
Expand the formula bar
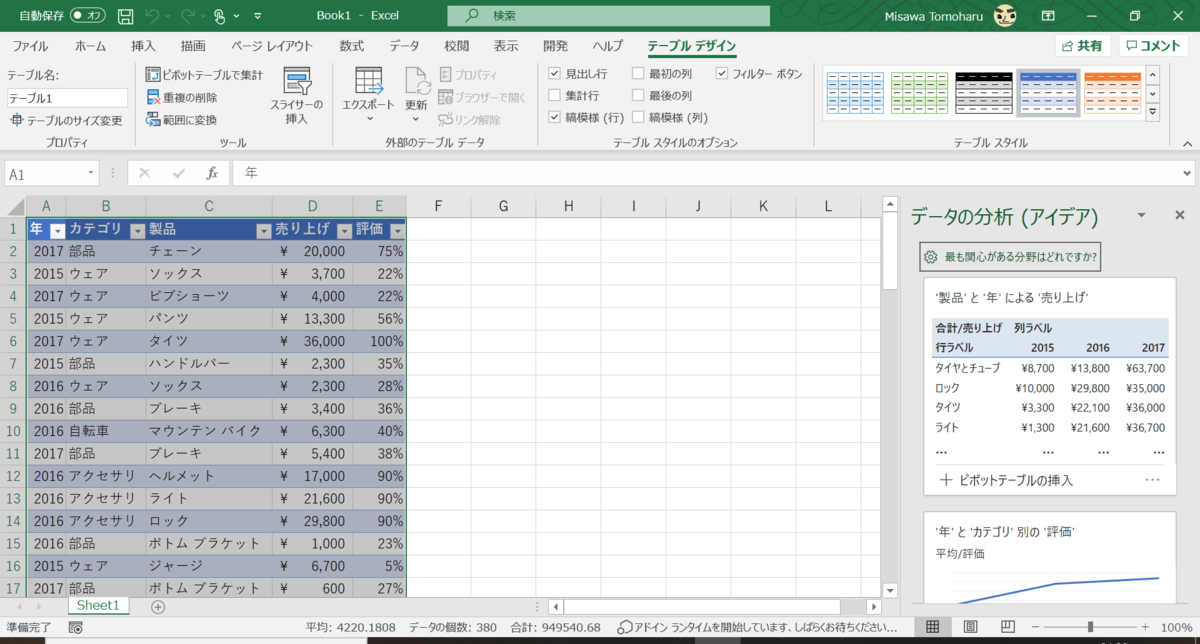coord(1187,173)
